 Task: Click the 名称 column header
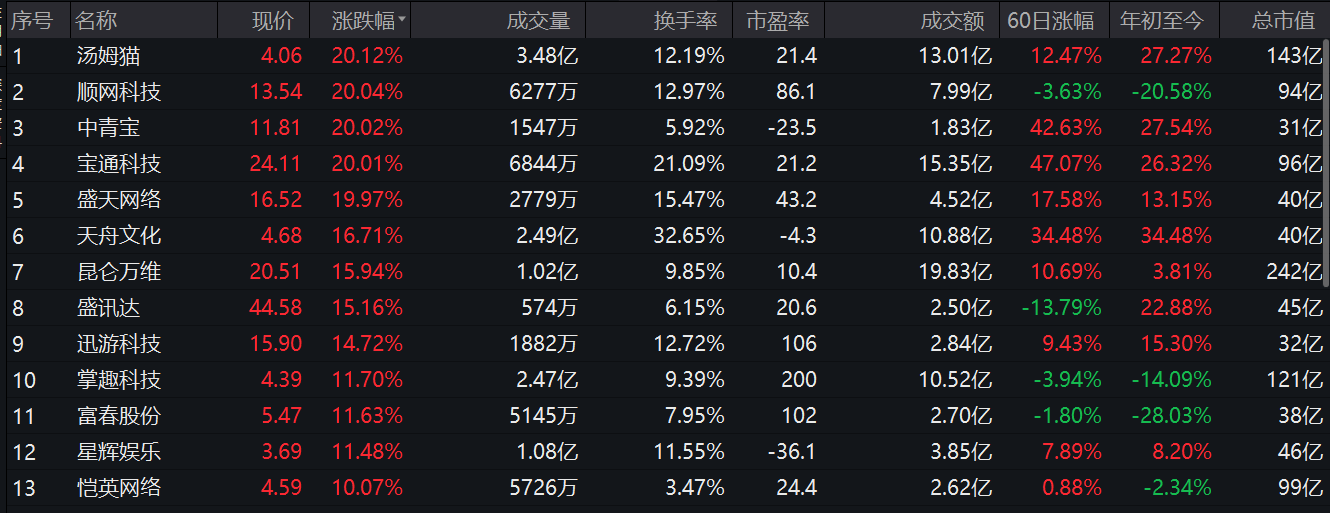96,20
